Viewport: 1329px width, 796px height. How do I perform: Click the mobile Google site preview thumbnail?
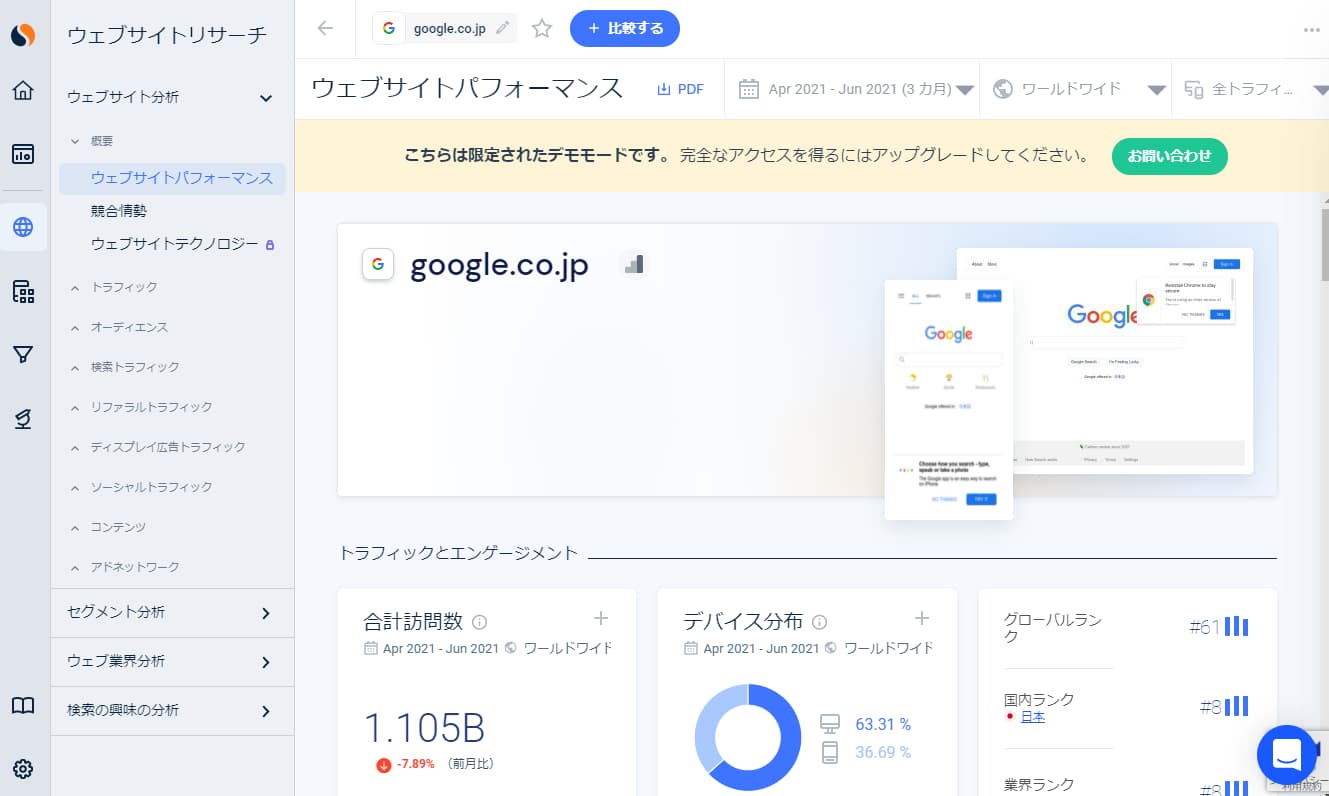pos(949,400)
